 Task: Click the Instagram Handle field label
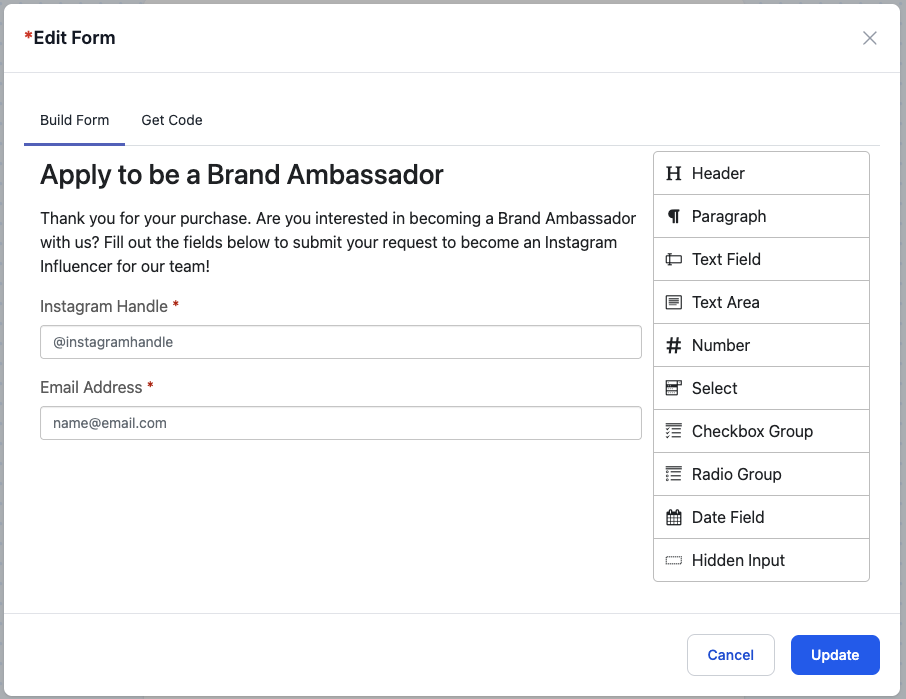click(104, 306)
